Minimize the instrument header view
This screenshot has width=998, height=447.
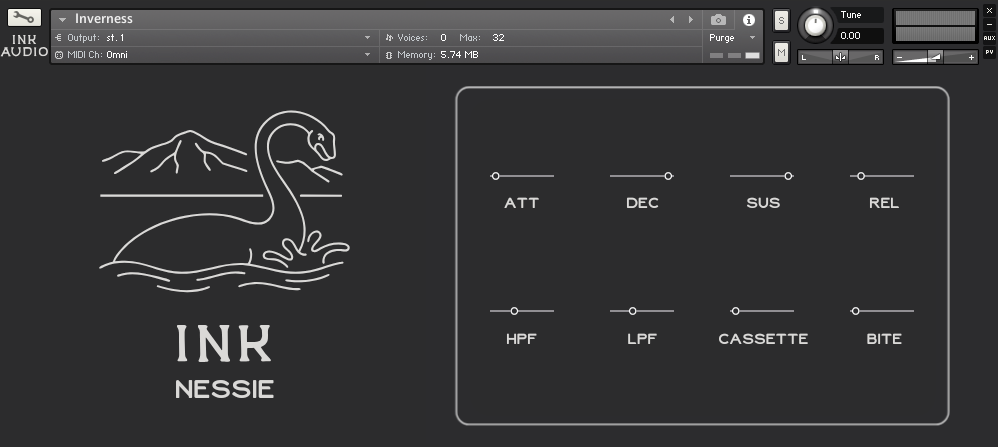(989, 23)
